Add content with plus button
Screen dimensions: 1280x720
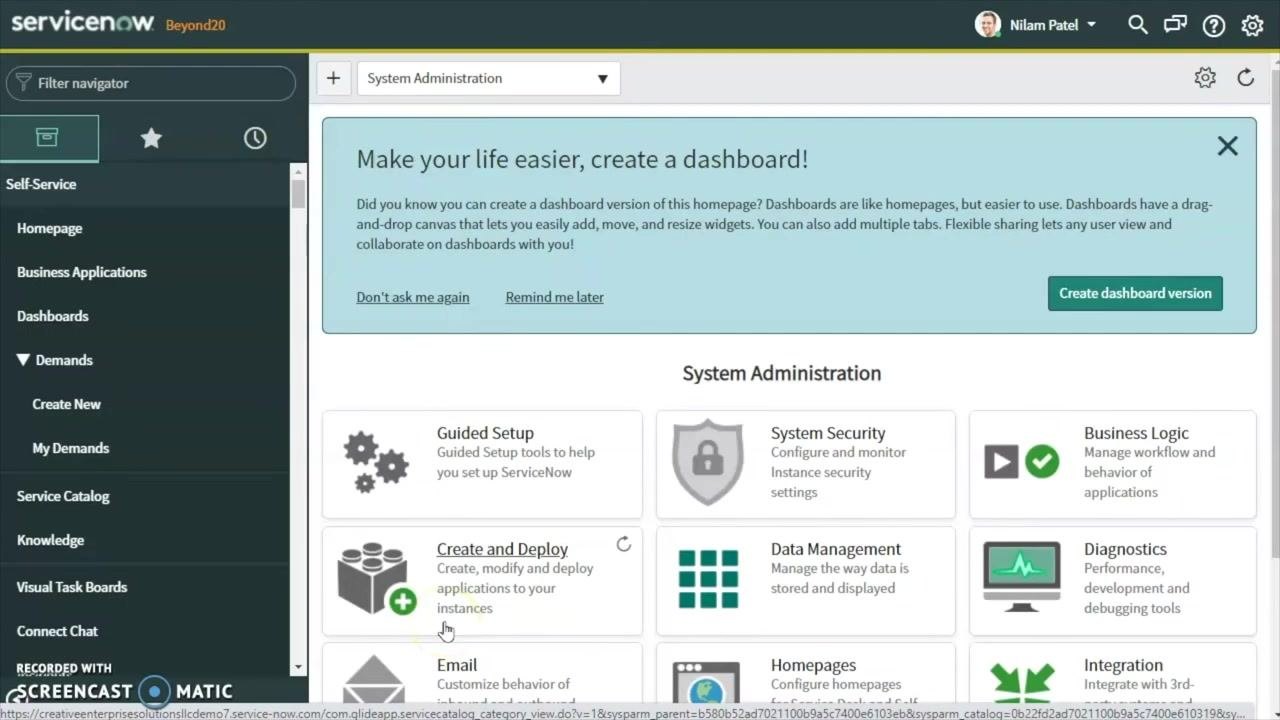pyautogui.click(x=333, y=78)
